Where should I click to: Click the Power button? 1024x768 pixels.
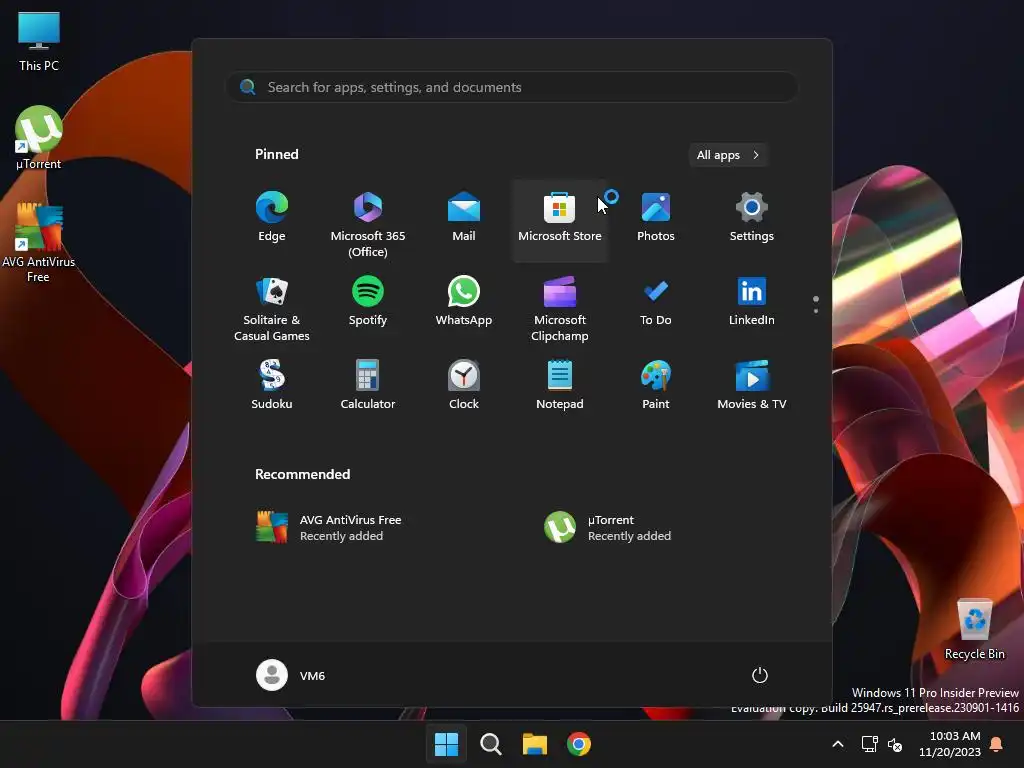click(x=760, y=675)
